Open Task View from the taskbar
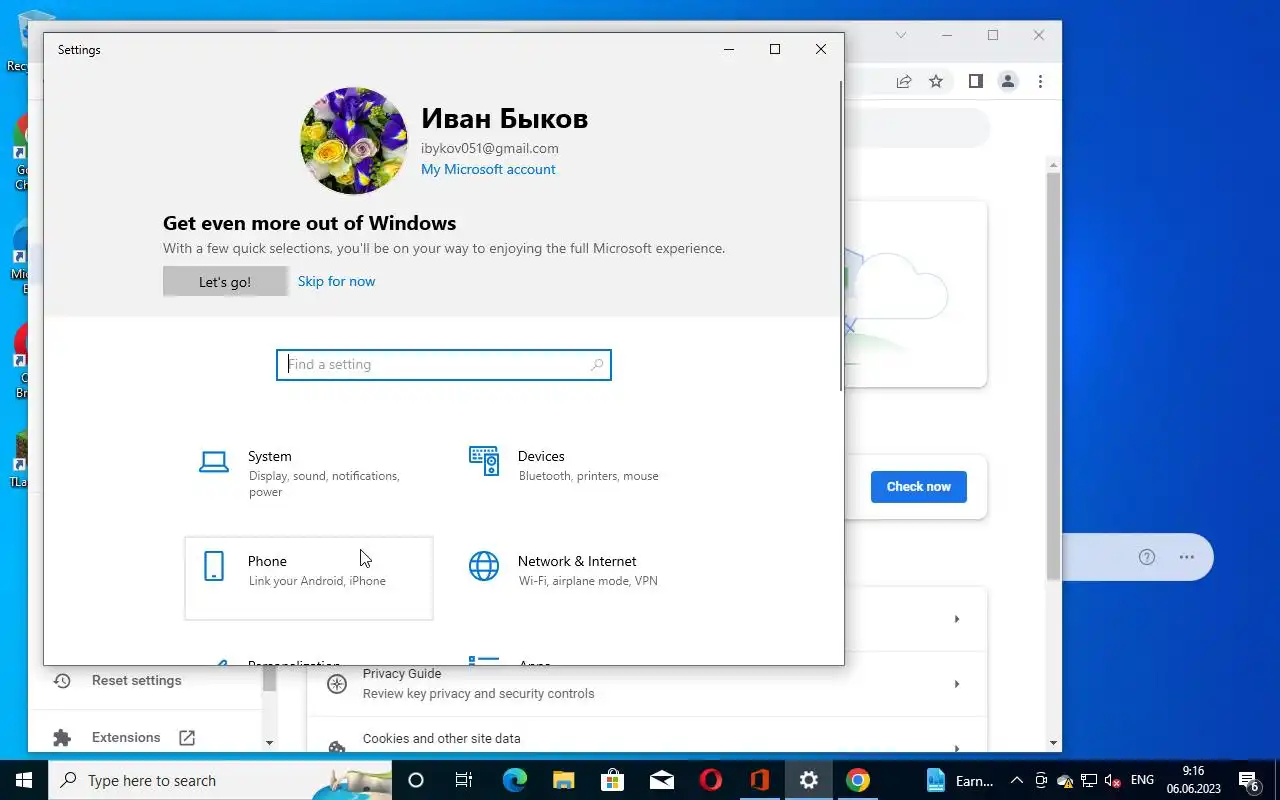 click(464, 780)
